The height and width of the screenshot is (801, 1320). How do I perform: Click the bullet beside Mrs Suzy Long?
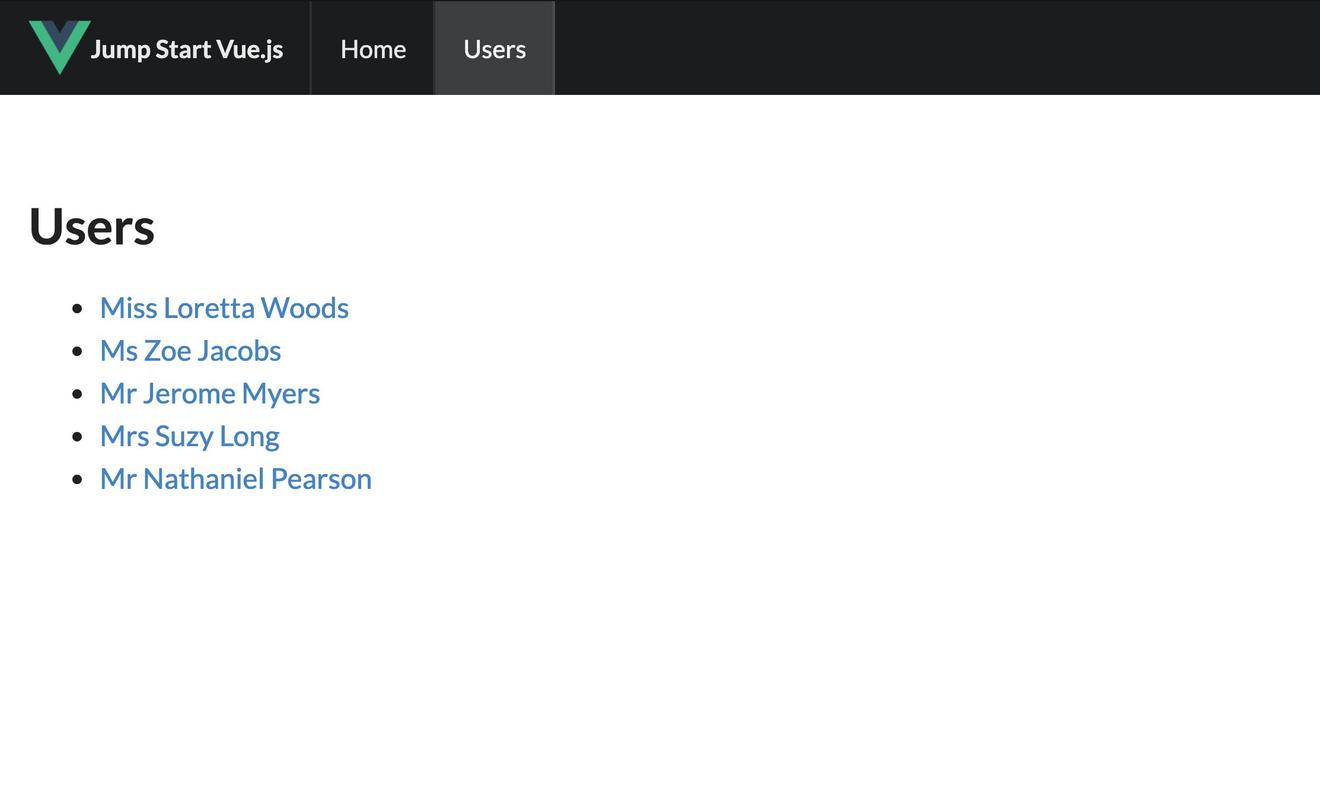[78, 438]
